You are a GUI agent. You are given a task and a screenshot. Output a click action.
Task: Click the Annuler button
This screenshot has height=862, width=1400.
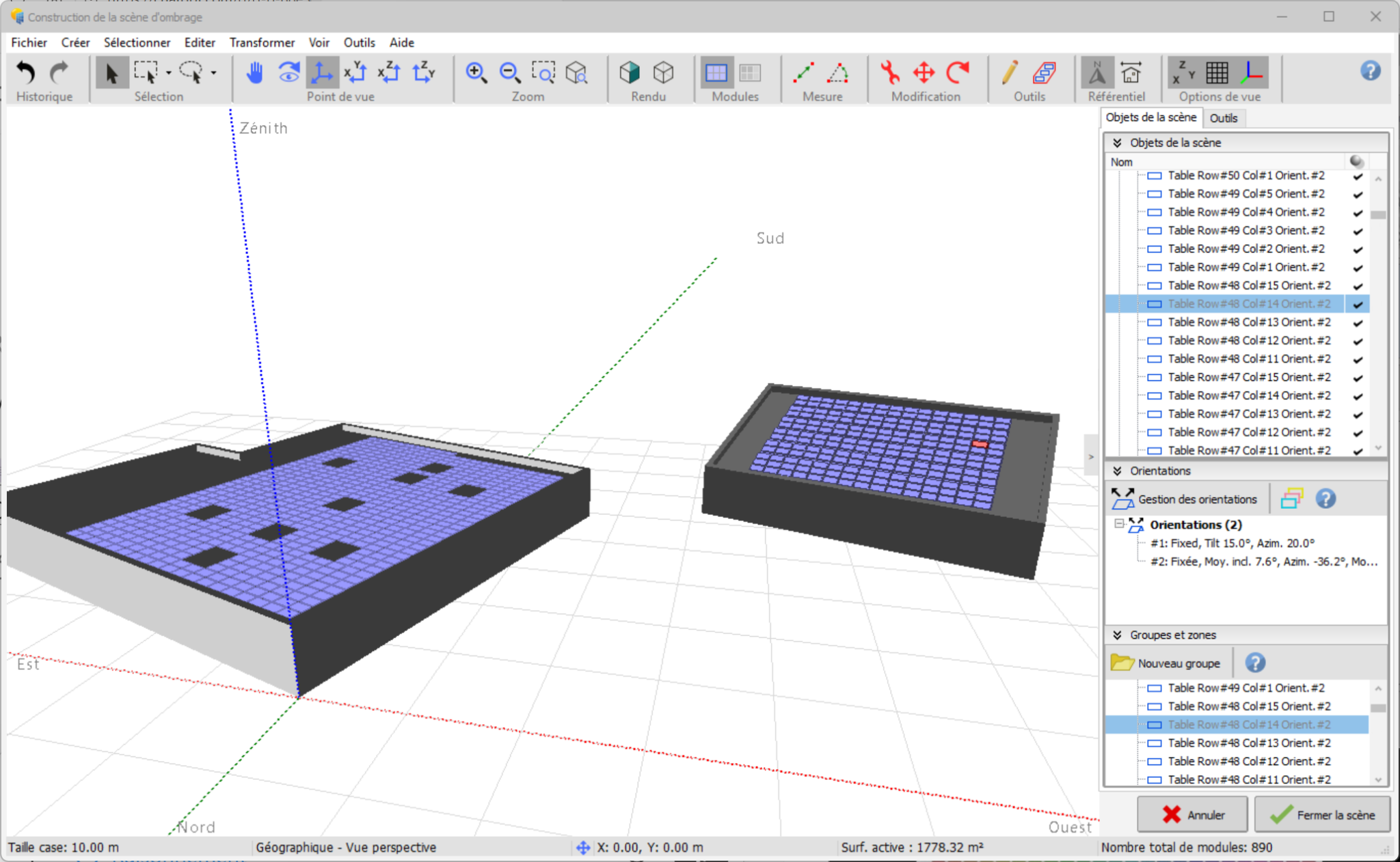tap(1193, 814)
